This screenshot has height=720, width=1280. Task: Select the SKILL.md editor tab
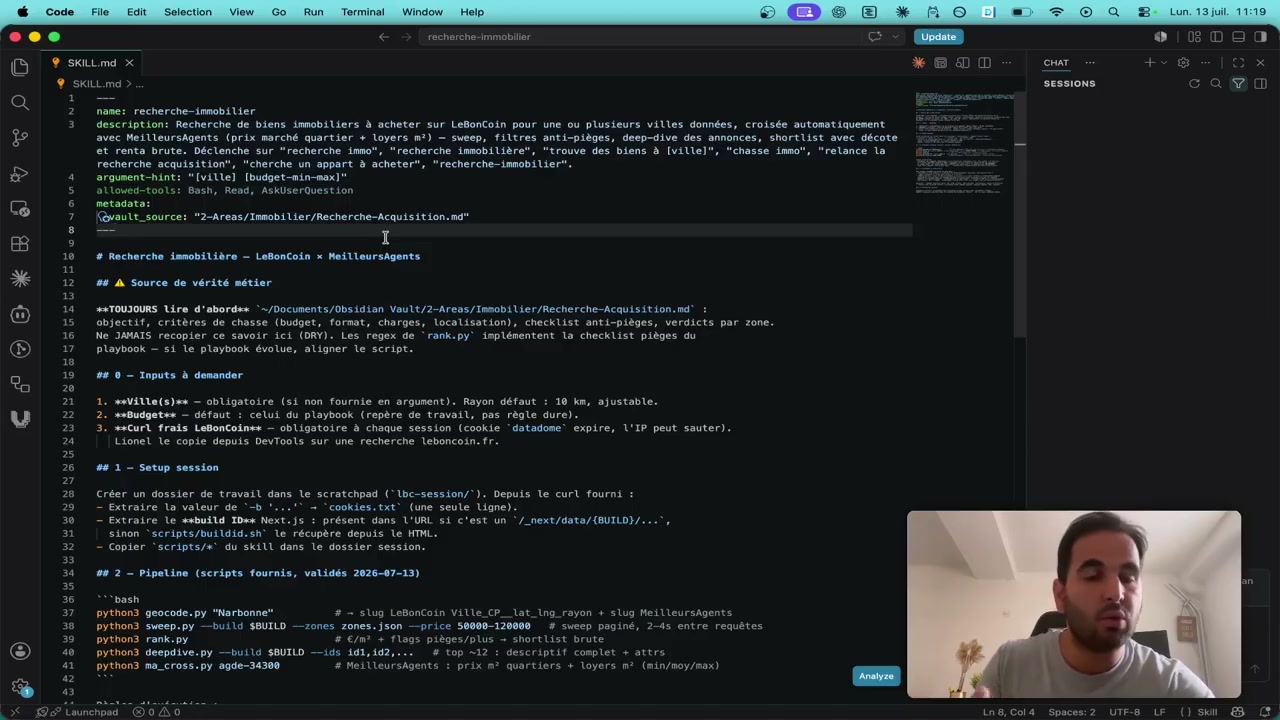(x=92, y=63)
